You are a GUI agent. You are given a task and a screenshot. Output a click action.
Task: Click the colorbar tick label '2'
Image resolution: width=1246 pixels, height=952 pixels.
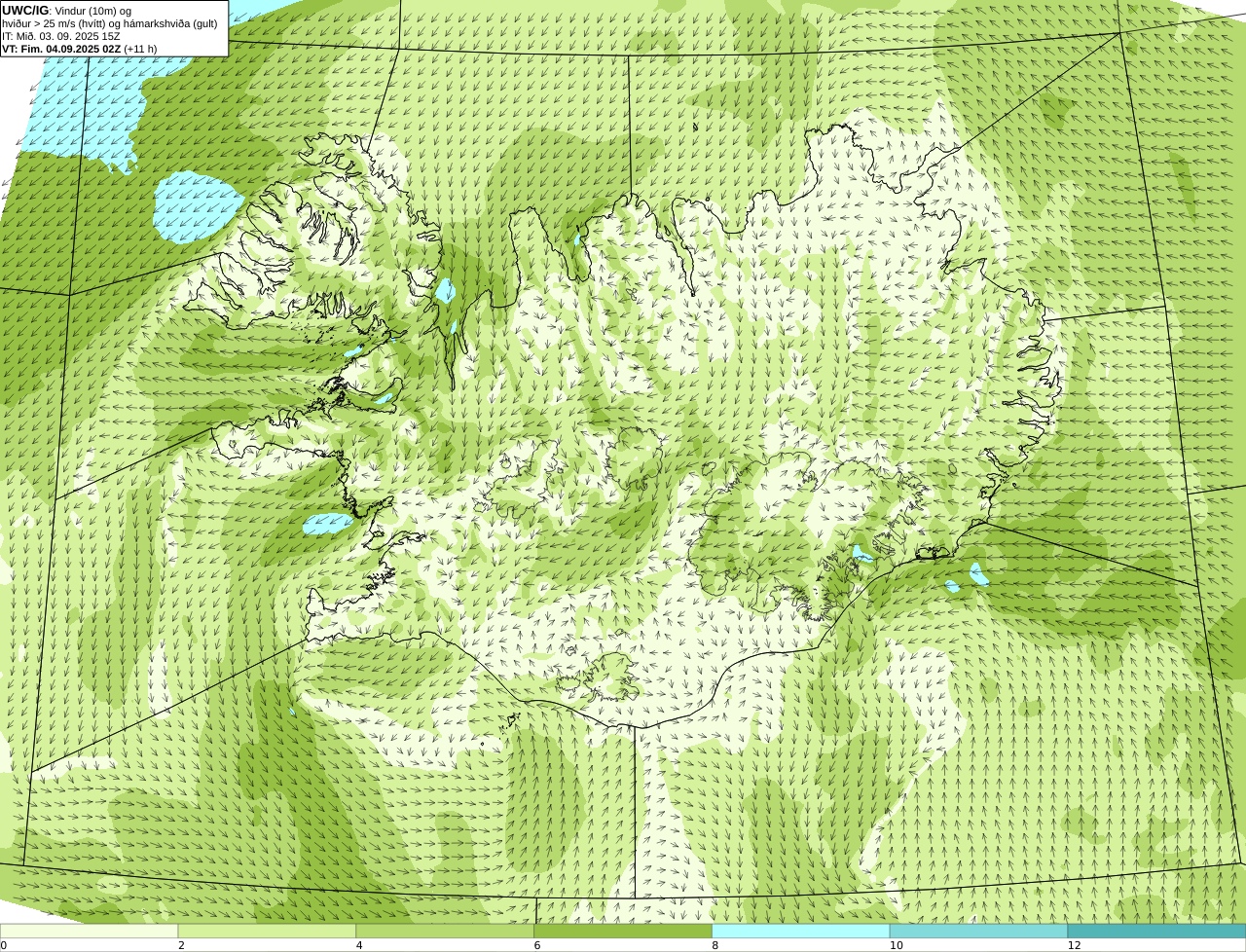pos(181,945)
